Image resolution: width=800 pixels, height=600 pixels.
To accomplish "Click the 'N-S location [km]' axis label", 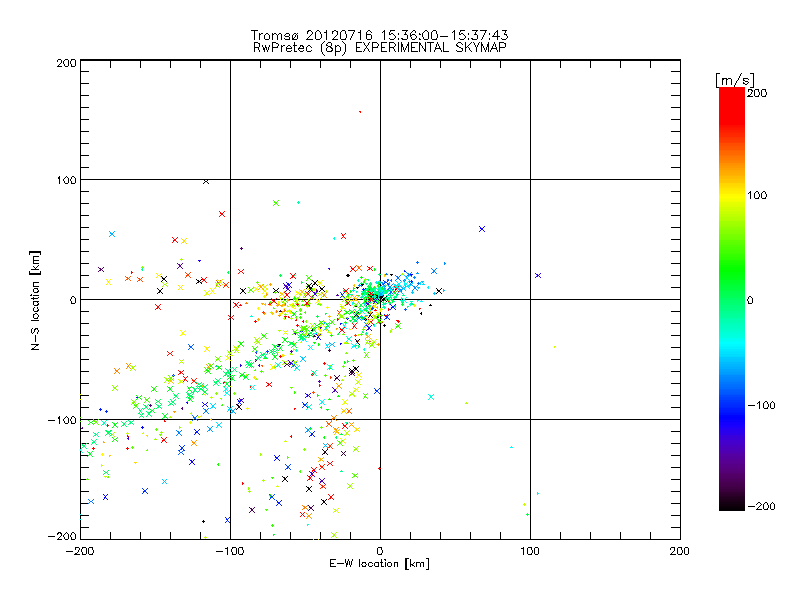I will coord(35,300).
